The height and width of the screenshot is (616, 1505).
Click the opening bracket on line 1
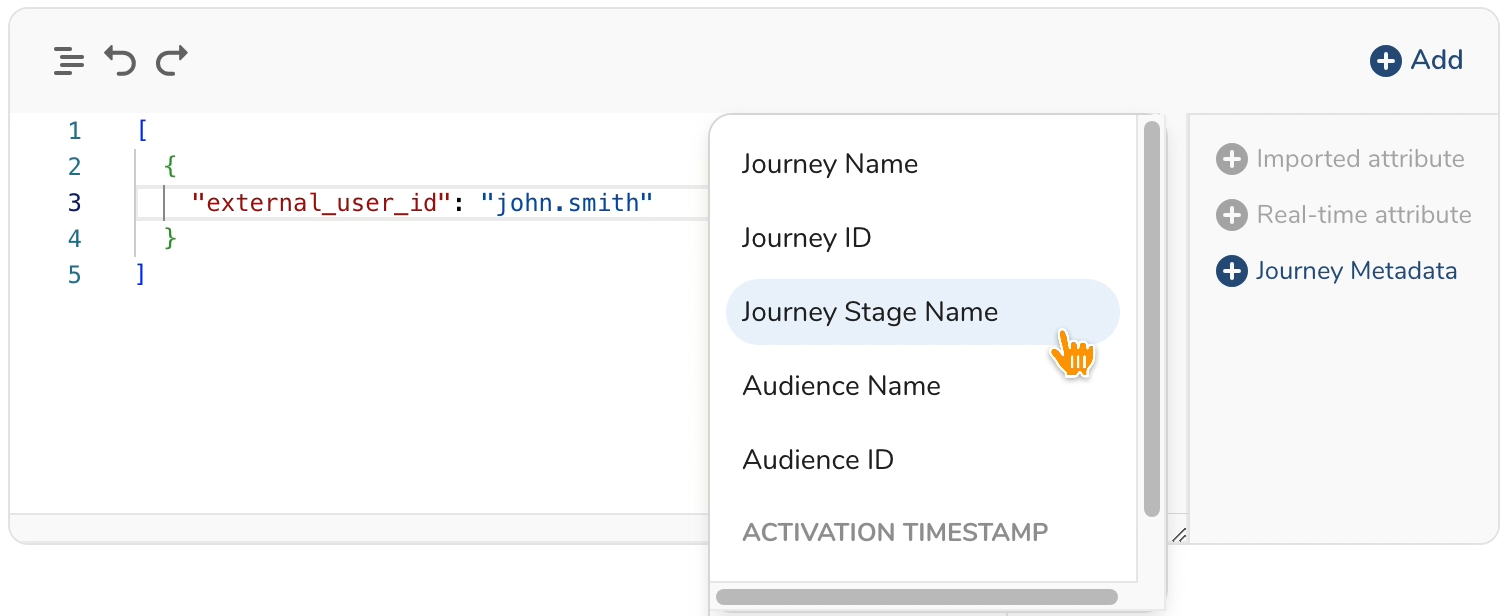[x=142, y=131]
